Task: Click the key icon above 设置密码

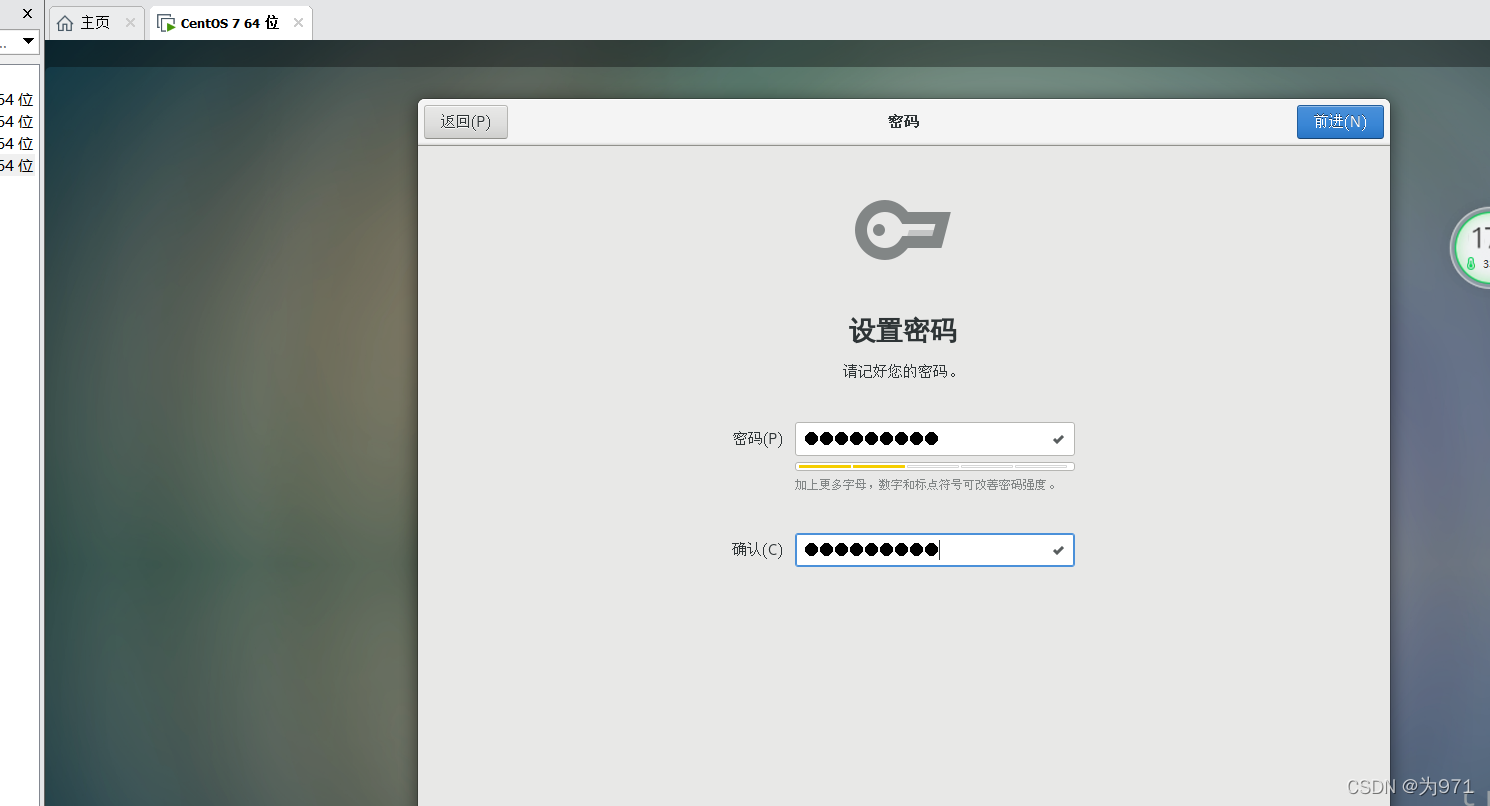Action: pyautogui.click(x=902, y=230)
